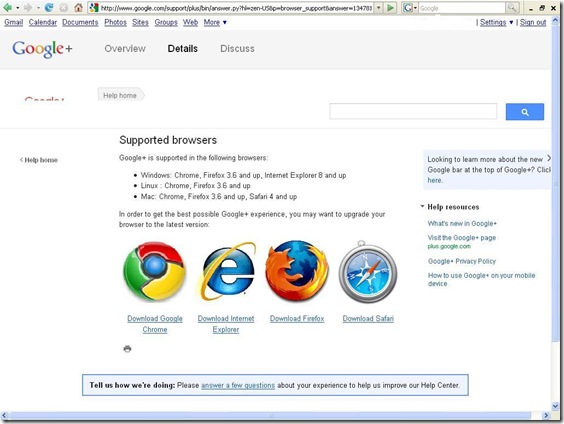Click the 'Linux : Chrome, Firefox 3.6 and up' line

click(x=195, y=186)
